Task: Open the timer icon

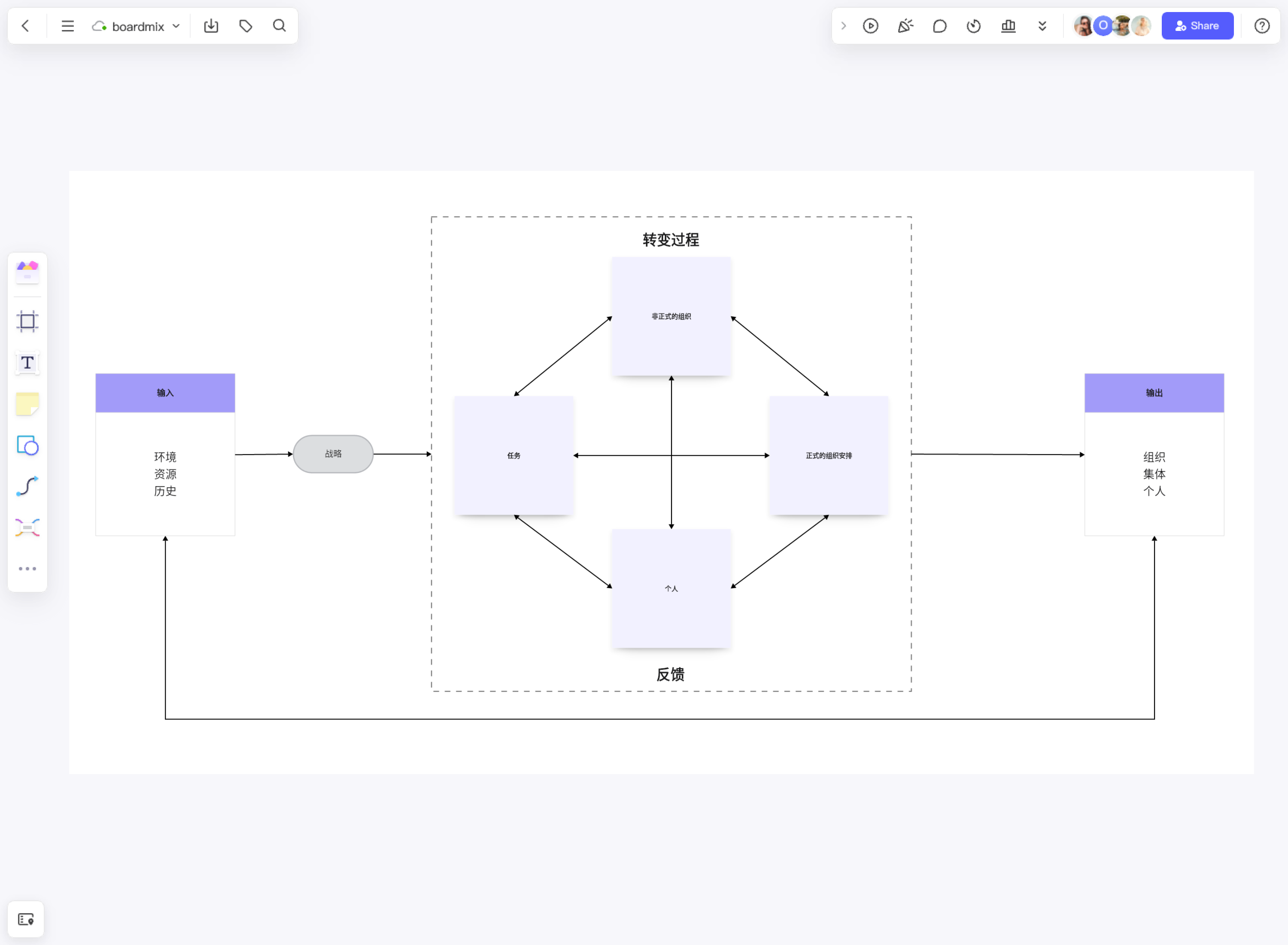Action: (x=974, y=26)
